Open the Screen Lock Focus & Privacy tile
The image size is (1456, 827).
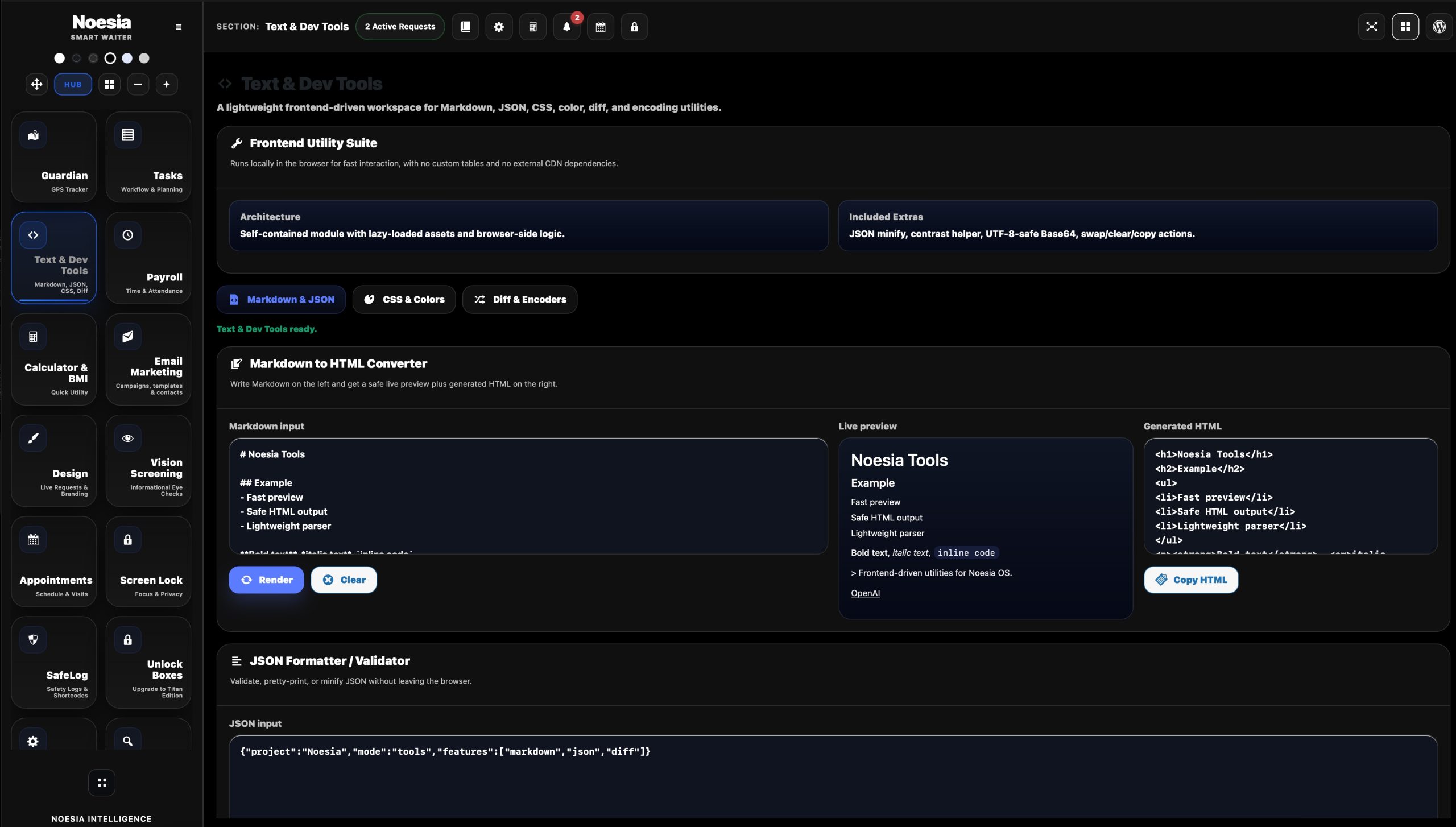coord(148,562)
